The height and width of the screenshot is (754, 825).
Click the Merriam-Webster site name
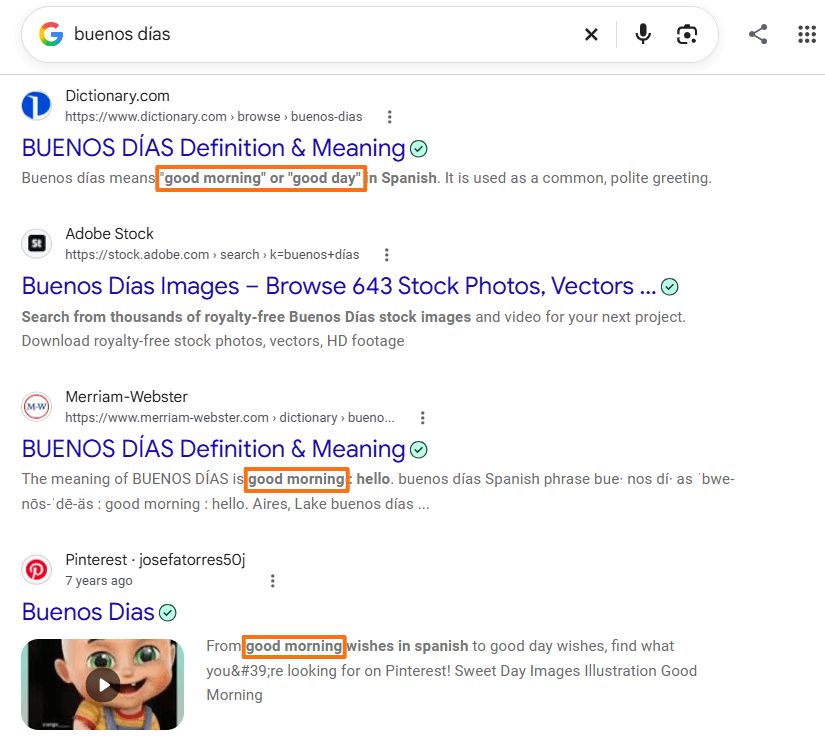126,397
